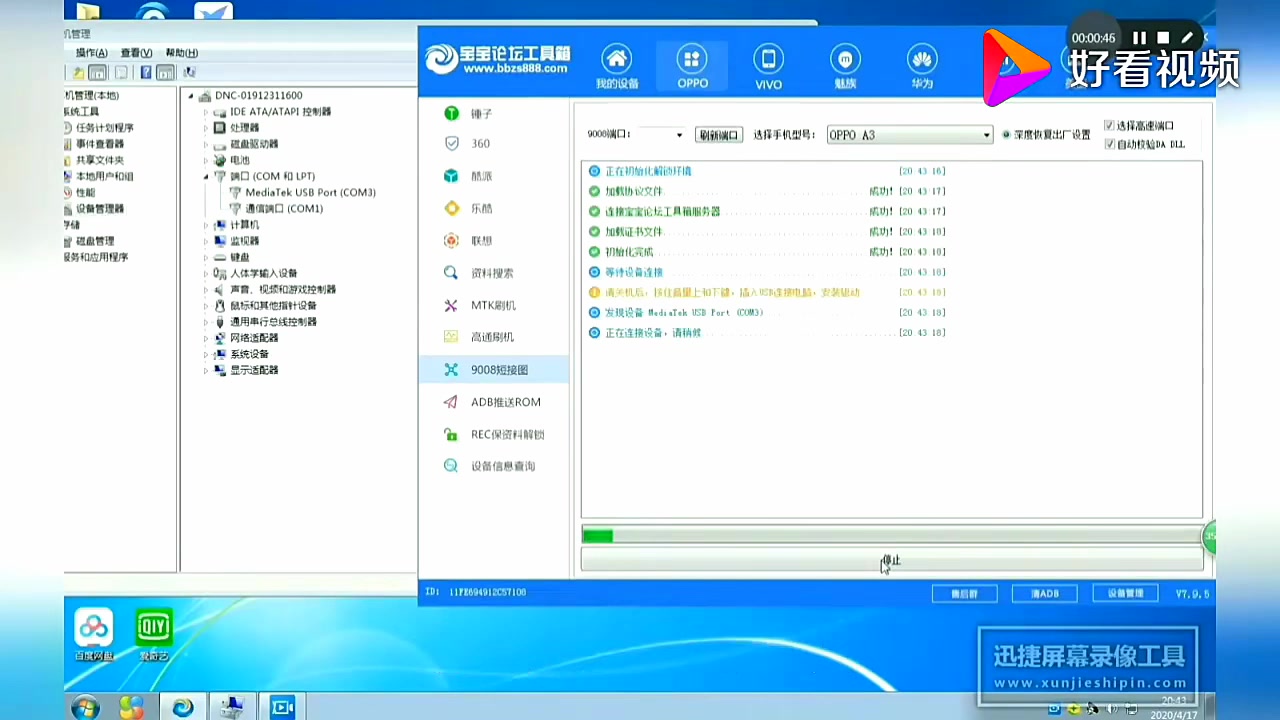Select 事件查看器 in left console tree
1280x720 pixels.
click(x=93, y=144)
